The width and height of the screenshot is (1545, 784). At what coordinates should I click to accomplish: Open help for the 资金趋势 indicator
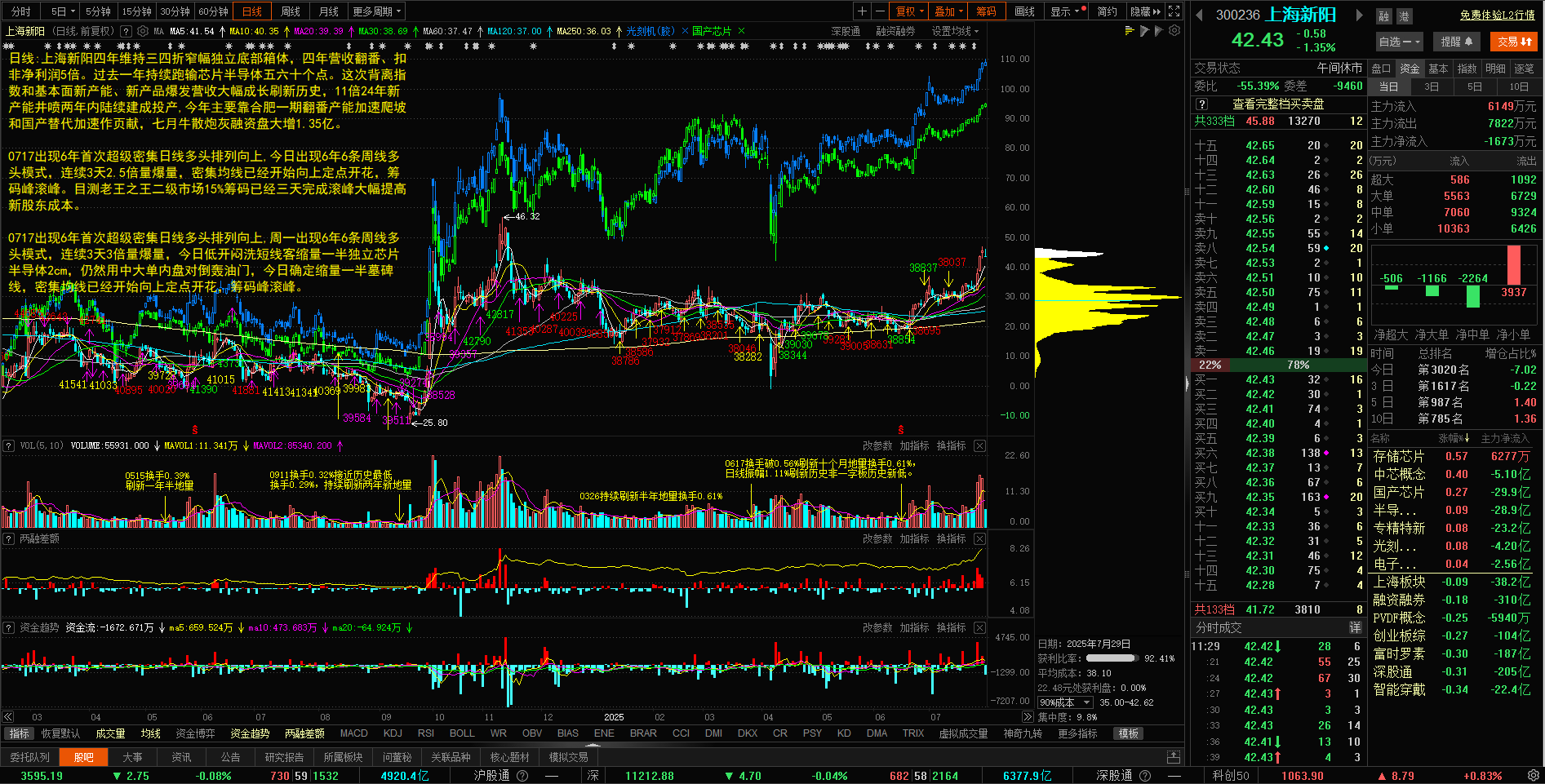coord(9,627)
